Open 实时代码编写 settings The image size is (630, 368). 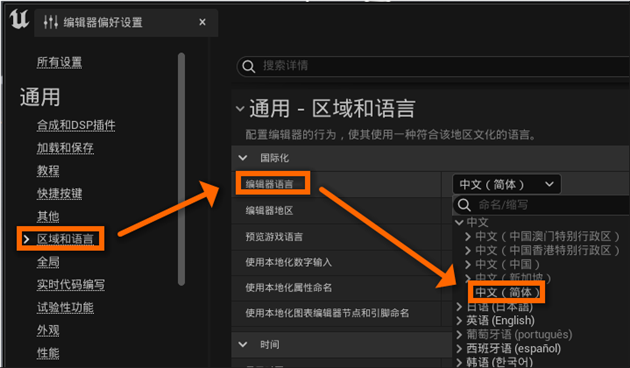pyautogui.click(x=71, y=284)
